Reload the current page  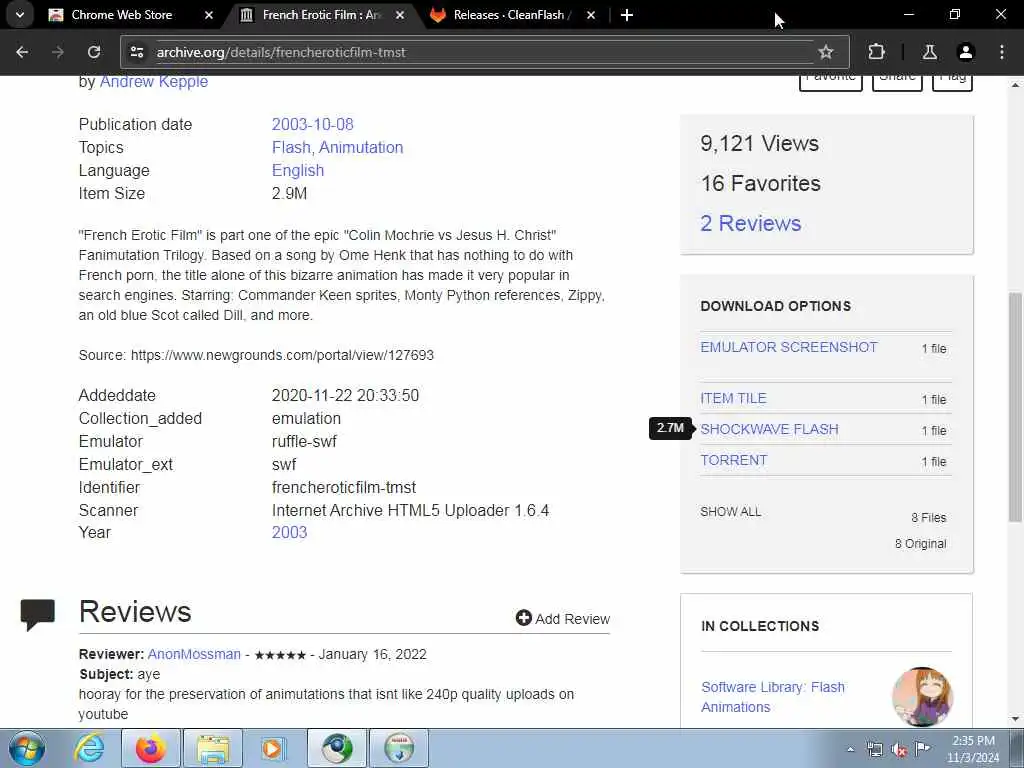94,52
